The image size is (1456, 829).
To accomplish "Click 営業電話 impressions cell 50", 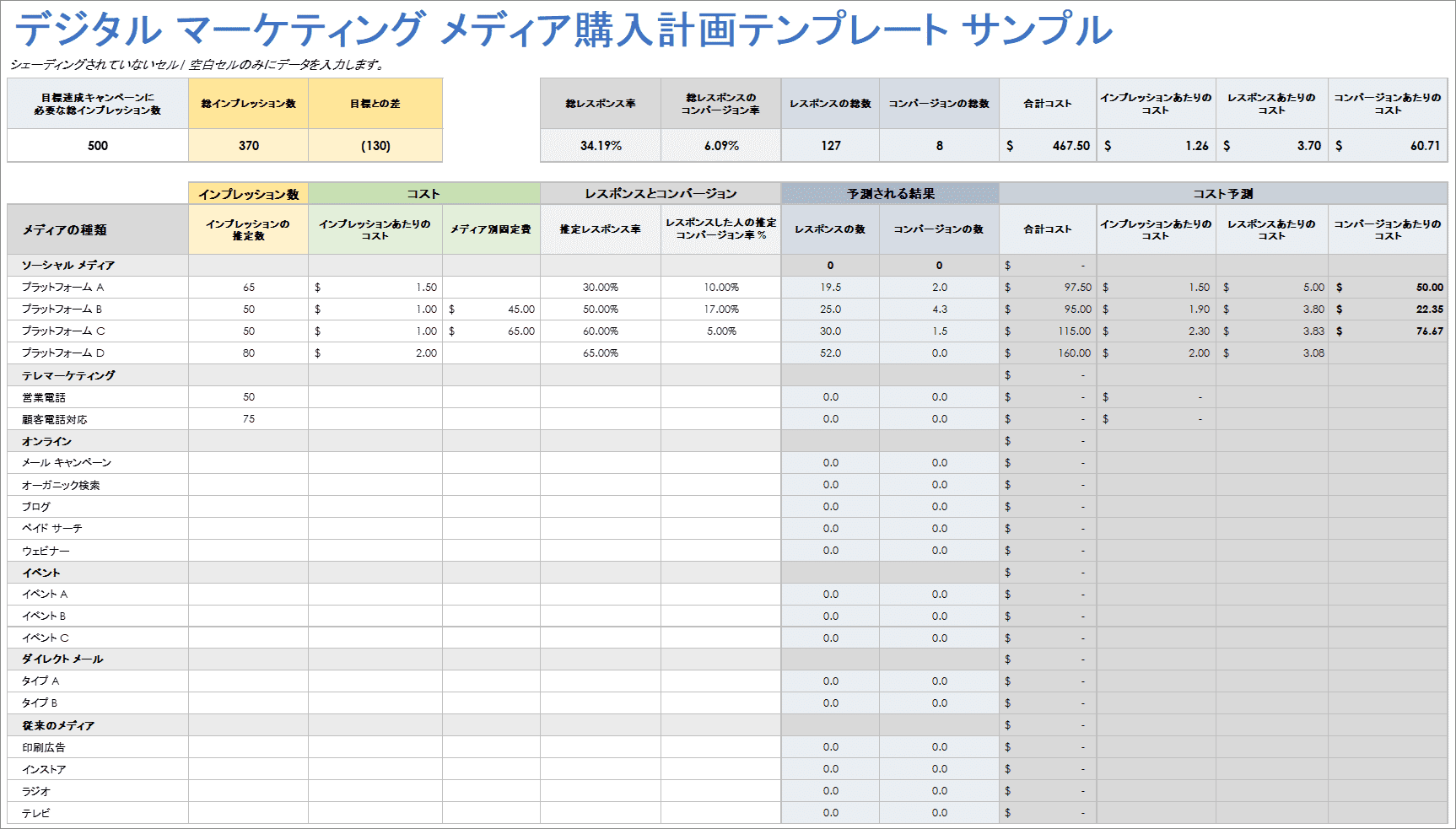I will [249, 396].
